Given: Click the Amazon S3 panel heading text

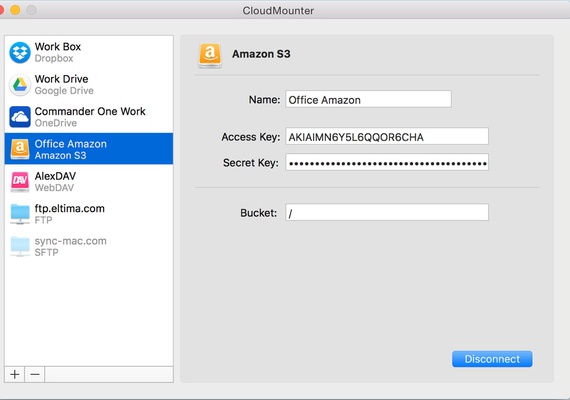Looking at the screenshot, I should click(x=261, y=54).
